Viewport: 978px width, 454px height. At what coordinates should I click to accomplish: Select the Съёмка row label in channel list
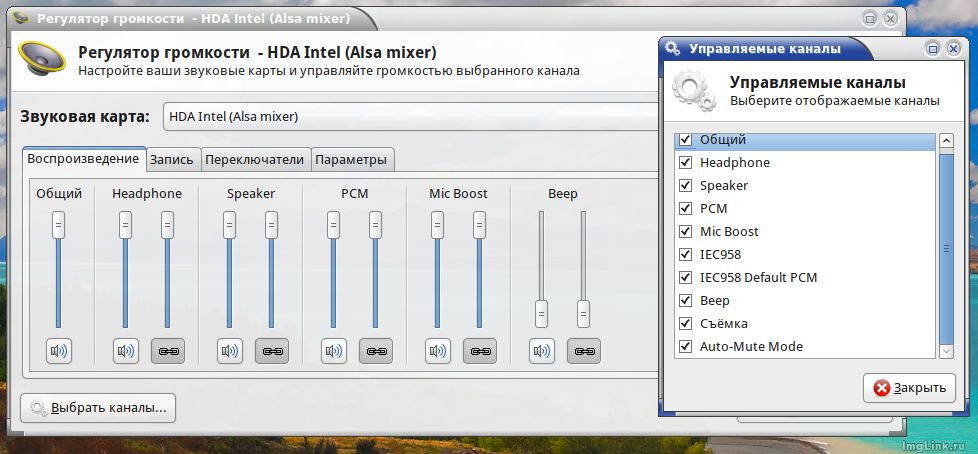724,324
